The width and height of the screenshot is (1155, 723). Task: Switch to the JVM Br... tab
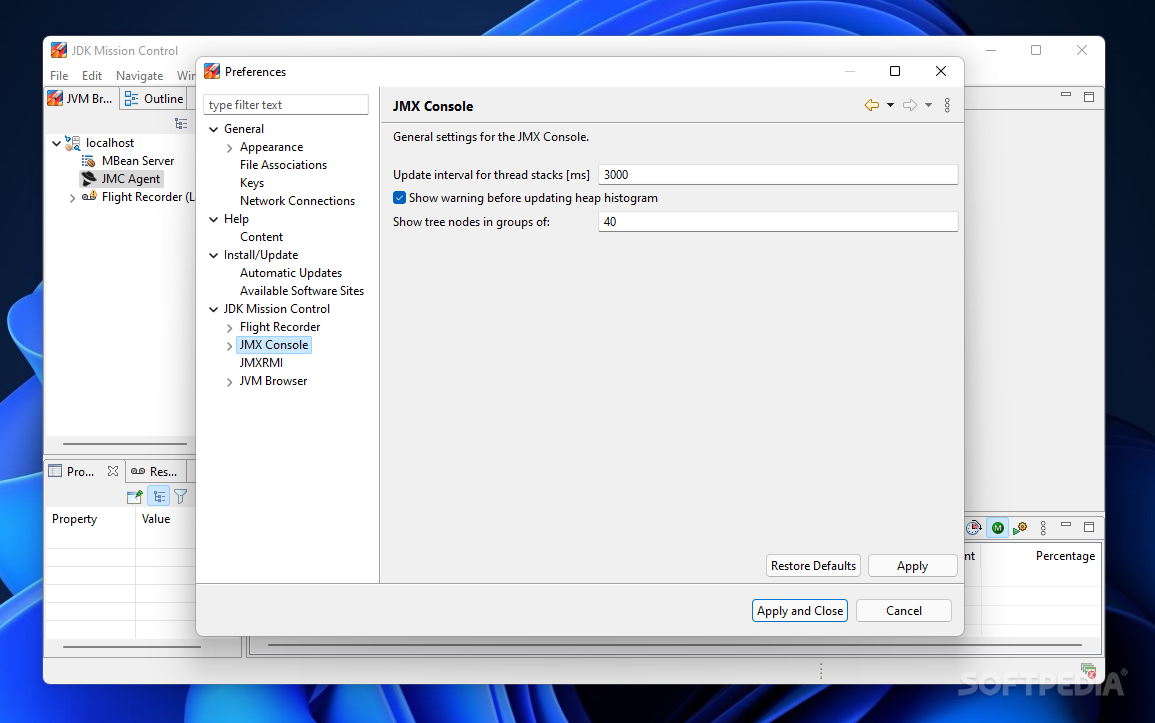tap(80, 99)
